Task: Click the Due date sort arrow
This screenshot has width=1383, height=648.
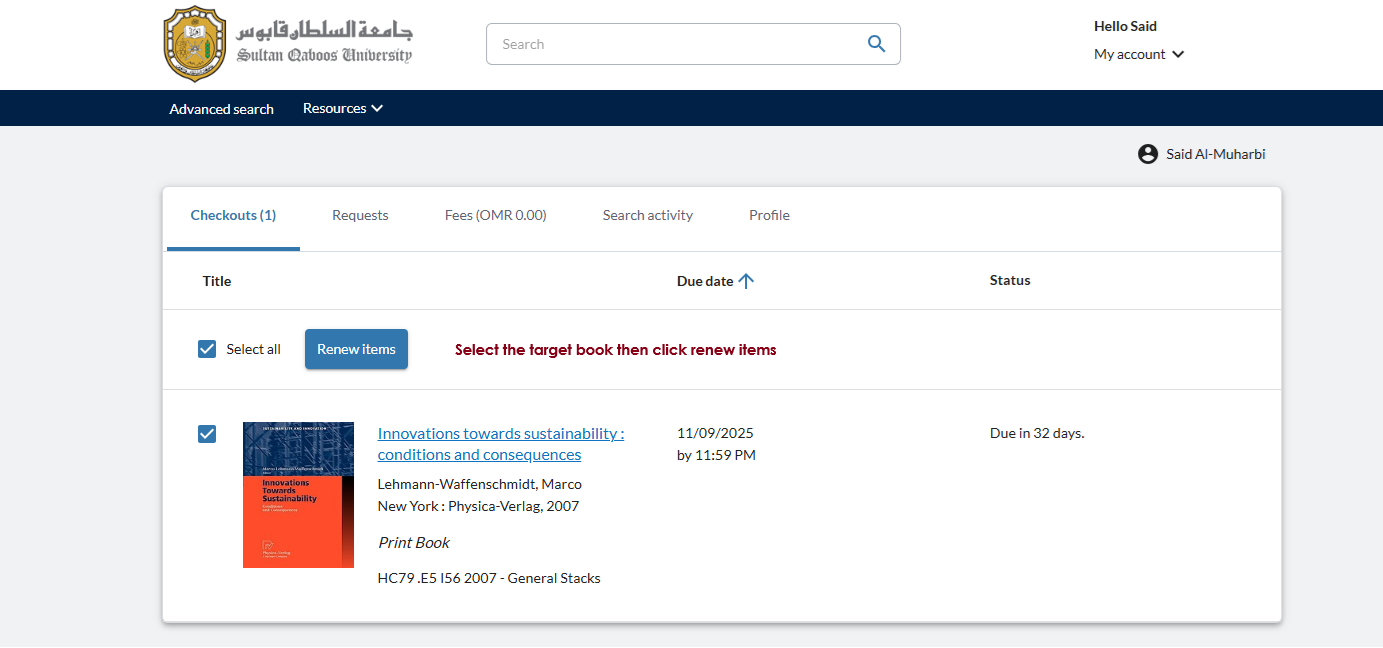Action: pyautogui.click(x=746, y=281)
